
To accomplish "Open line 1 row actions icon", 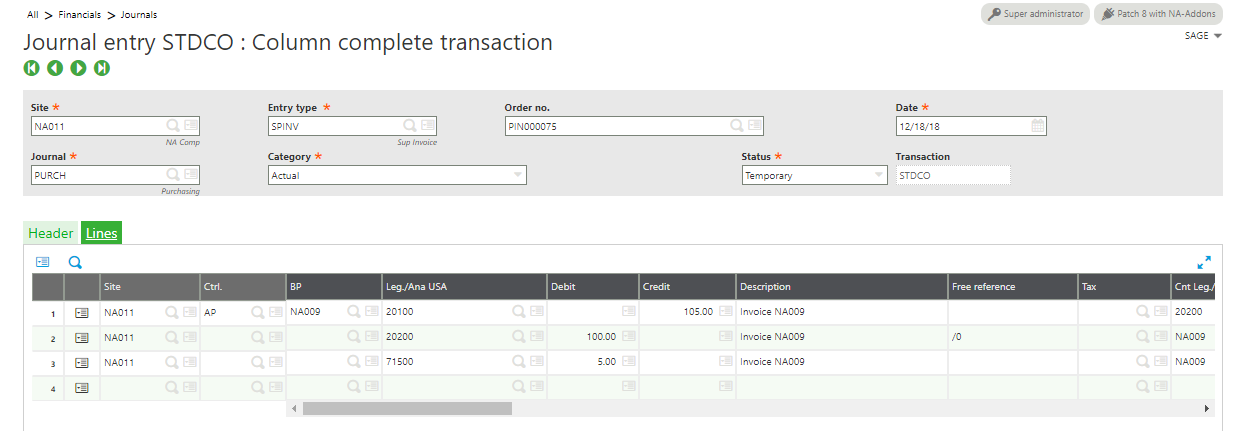I will pos(82,312).
